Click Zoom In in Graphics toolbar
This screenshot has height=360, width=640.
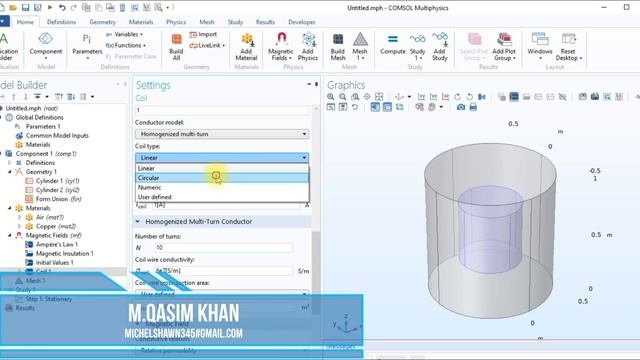pos(331,97)
